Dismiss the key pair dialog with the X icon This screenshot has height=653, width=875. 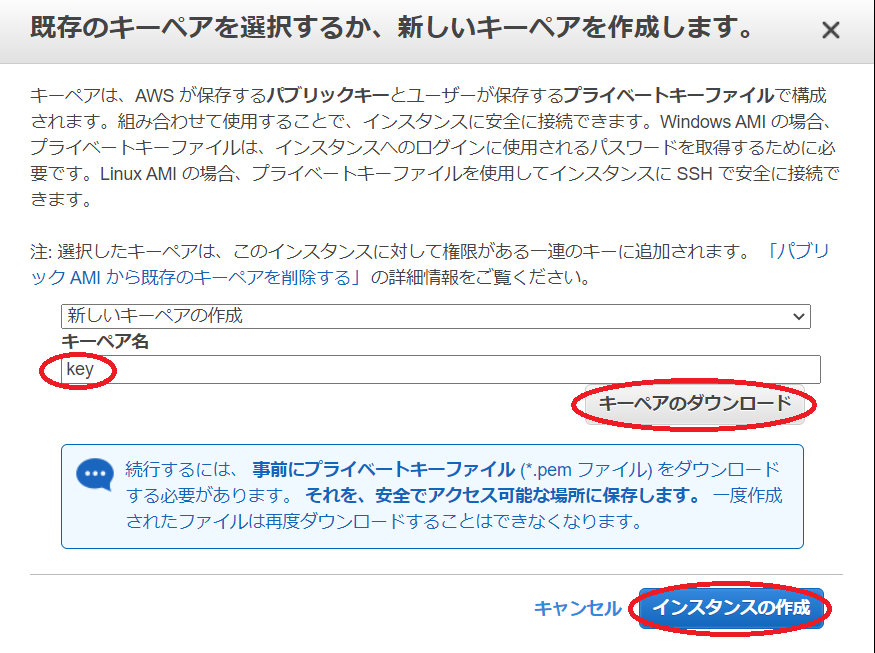(830, 29)
